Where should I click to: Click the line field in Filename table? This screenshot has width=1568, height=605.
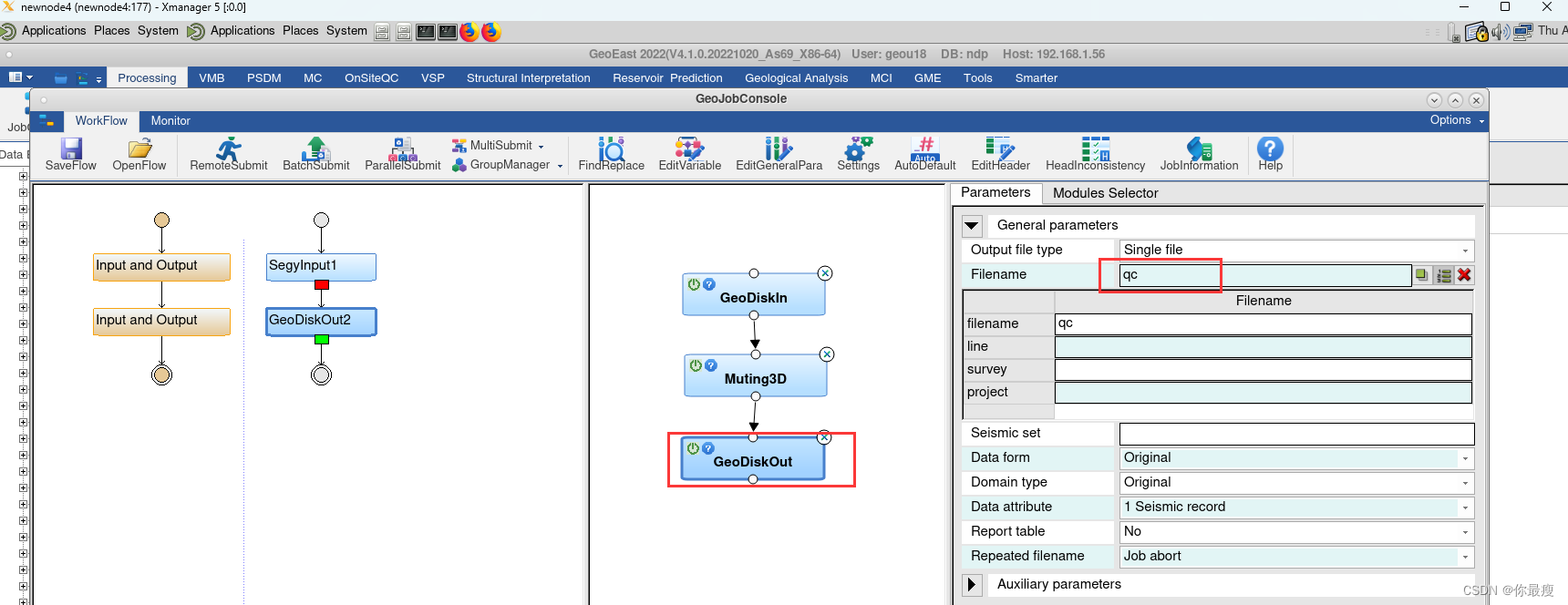click(x=1264, y=346)
